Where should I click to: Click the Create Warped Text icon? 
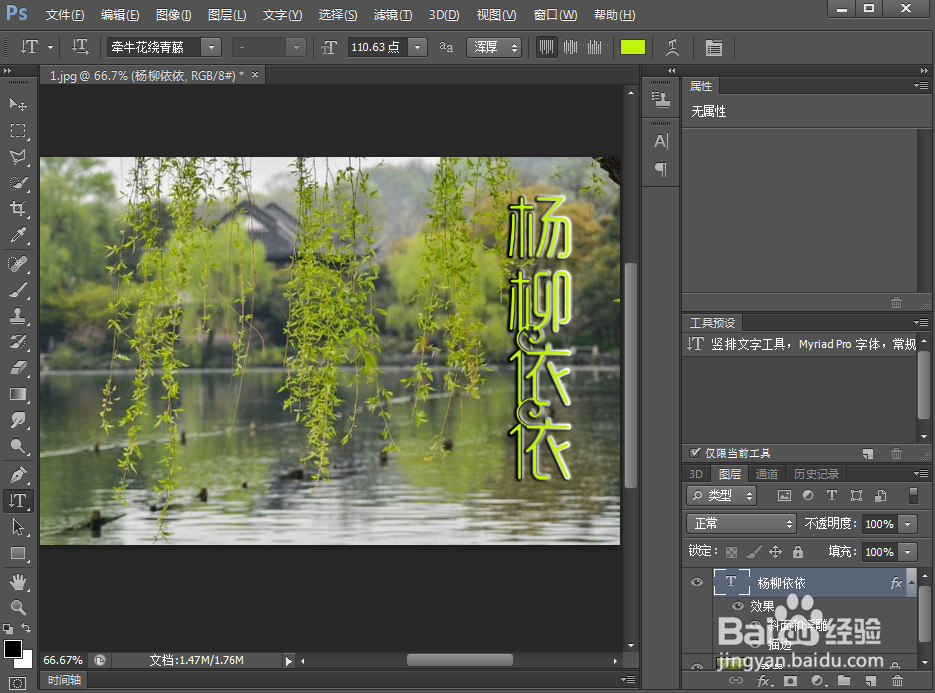[x=673, y=47]
